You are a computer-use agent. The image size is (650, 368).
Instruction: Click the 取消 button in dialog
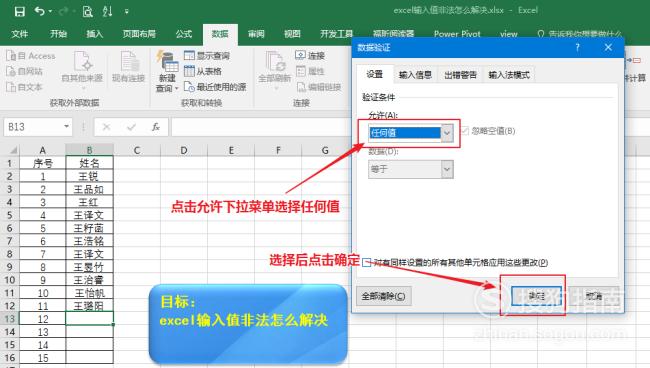pos(594,296)
